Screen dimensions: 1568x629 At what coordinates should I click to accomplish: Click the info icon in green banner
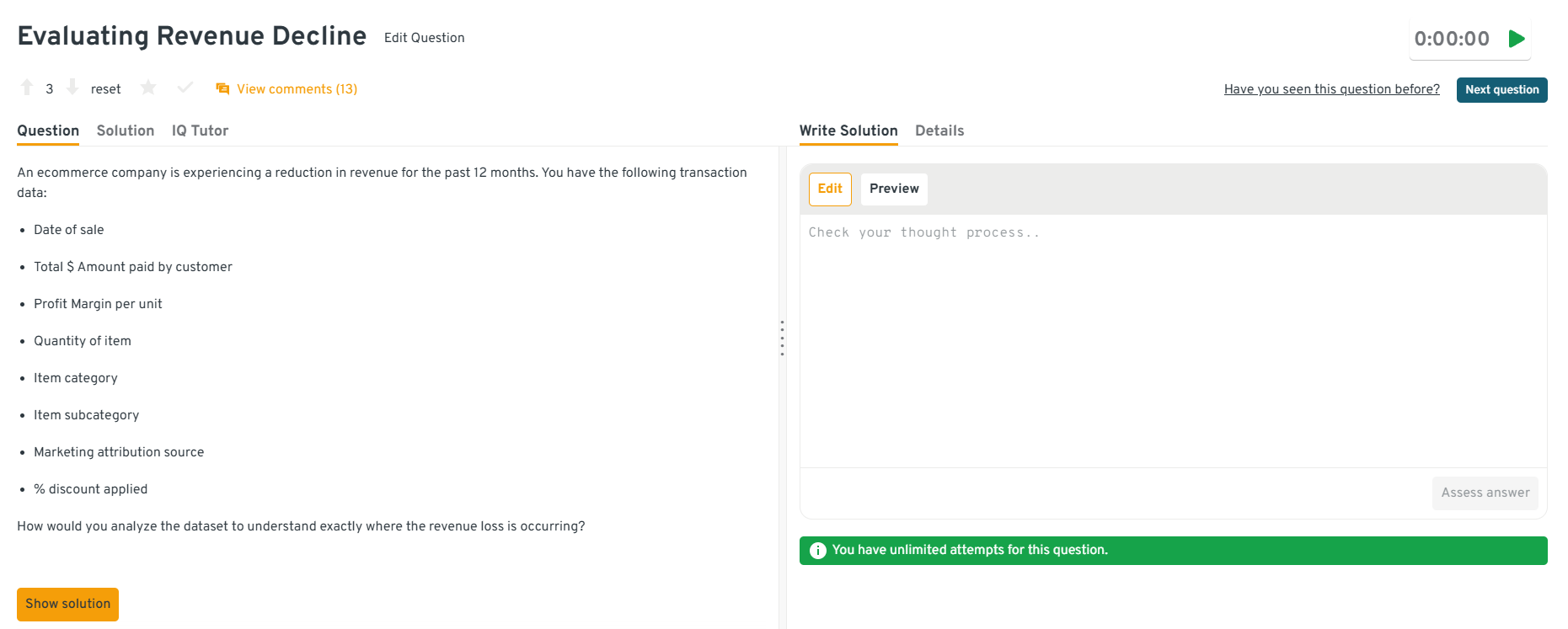[817, 551]
